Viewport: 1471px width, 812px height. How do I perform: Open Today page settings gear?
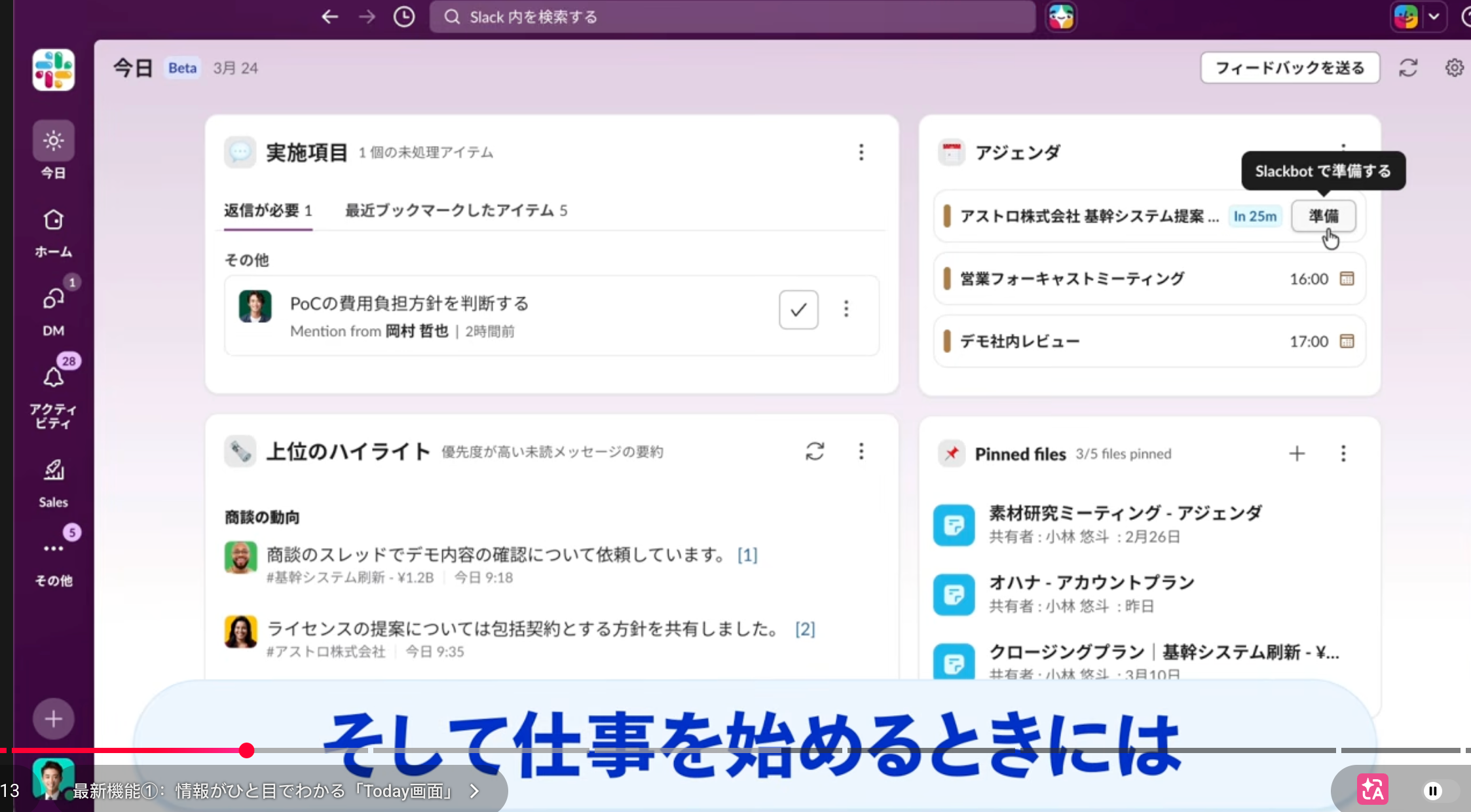click(1454, 67)
